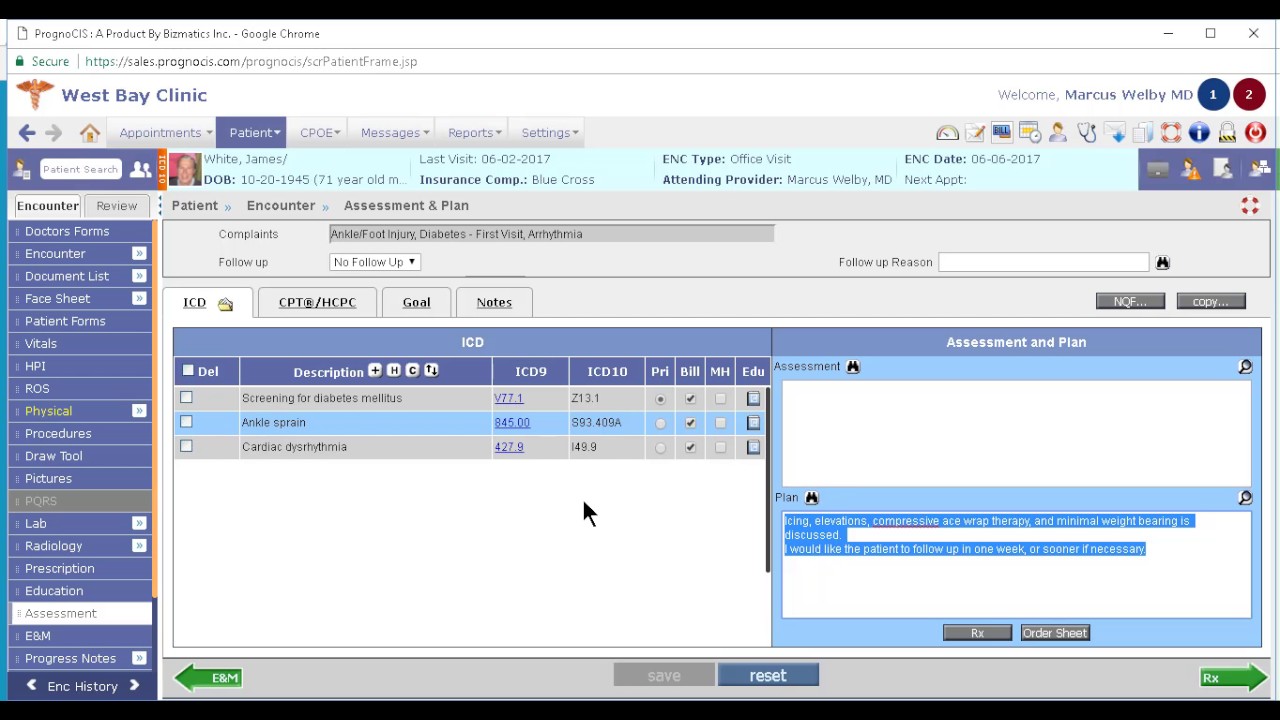
Task: Uncheck Bill for Ankle sprain
Action: 690,423
